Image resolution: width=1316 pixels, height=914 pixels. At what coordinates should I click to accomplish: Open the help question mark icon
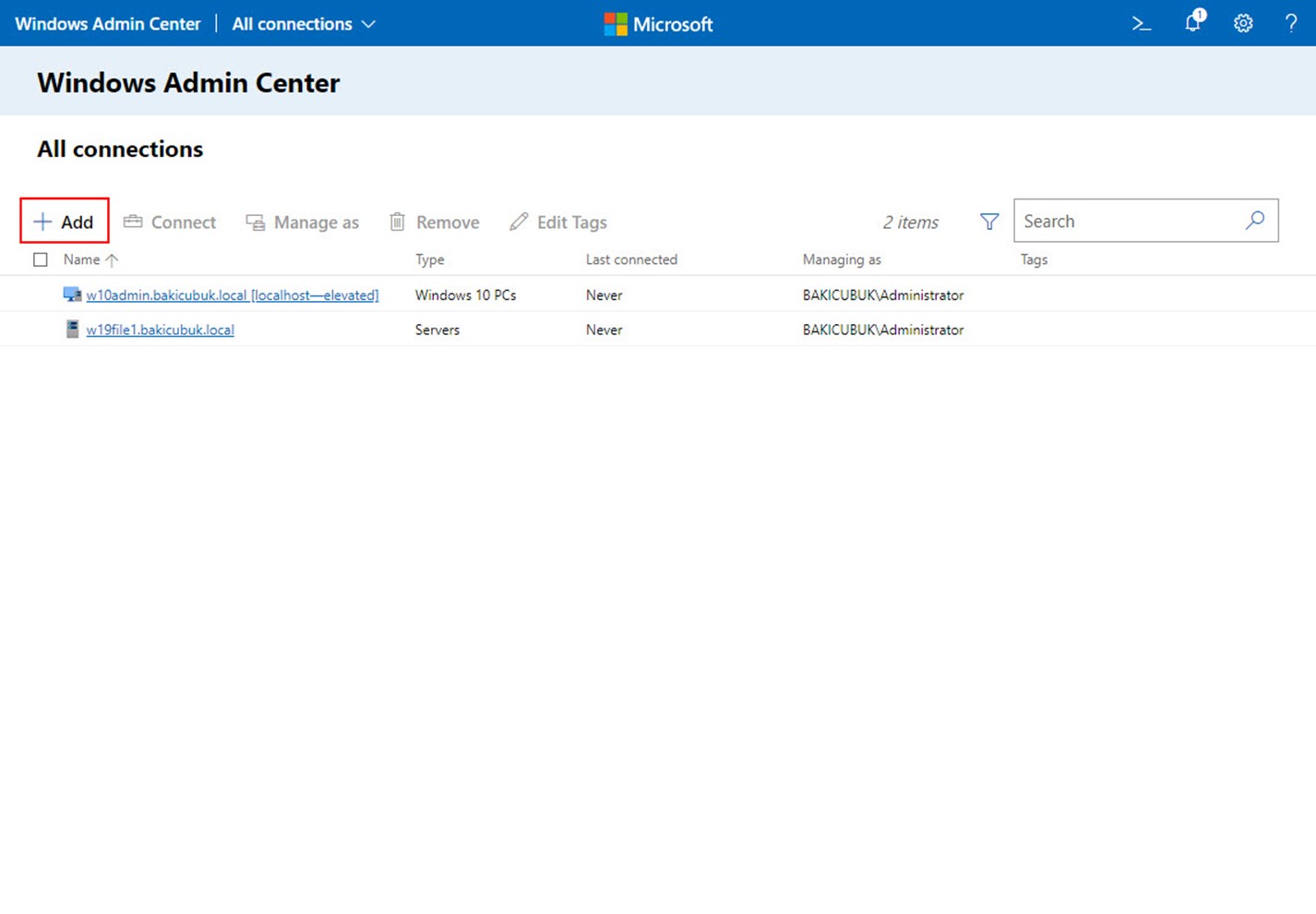click(x=1291, y=24)
